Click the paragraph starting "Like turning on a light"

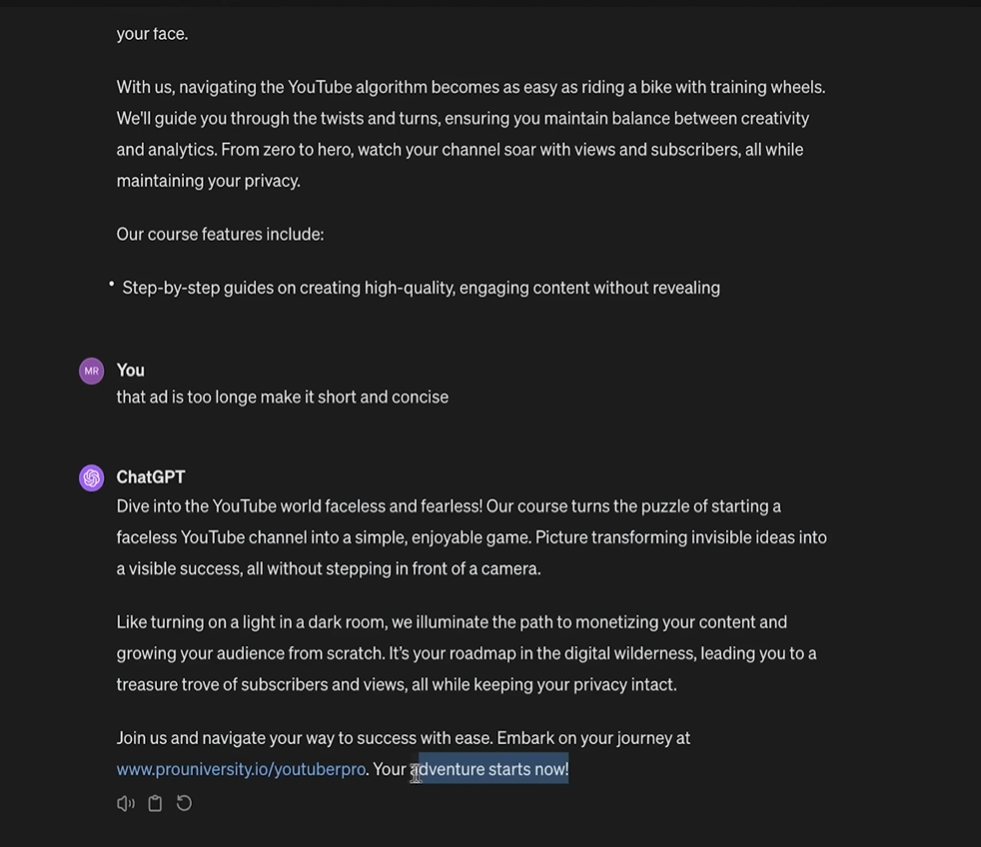[x=466, y=653]
